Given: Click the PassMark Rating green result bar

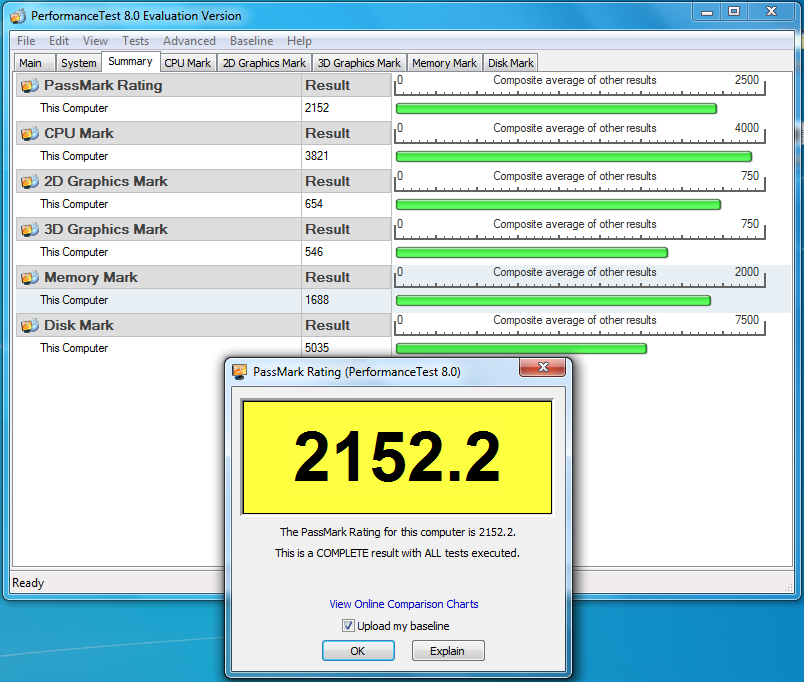Looking at the screenshot, I should (556, 109).
